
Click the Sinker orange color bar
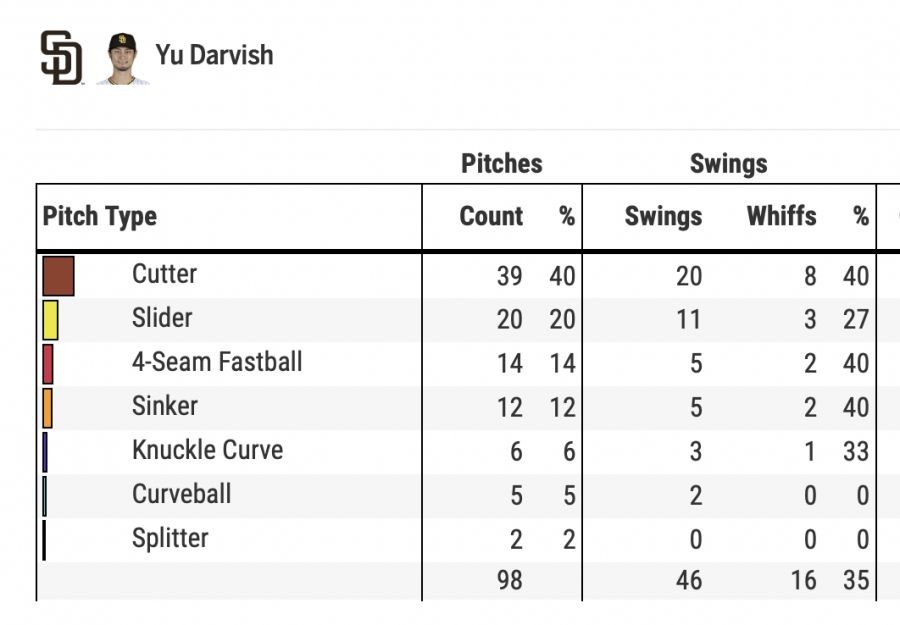tap(48, 408)
